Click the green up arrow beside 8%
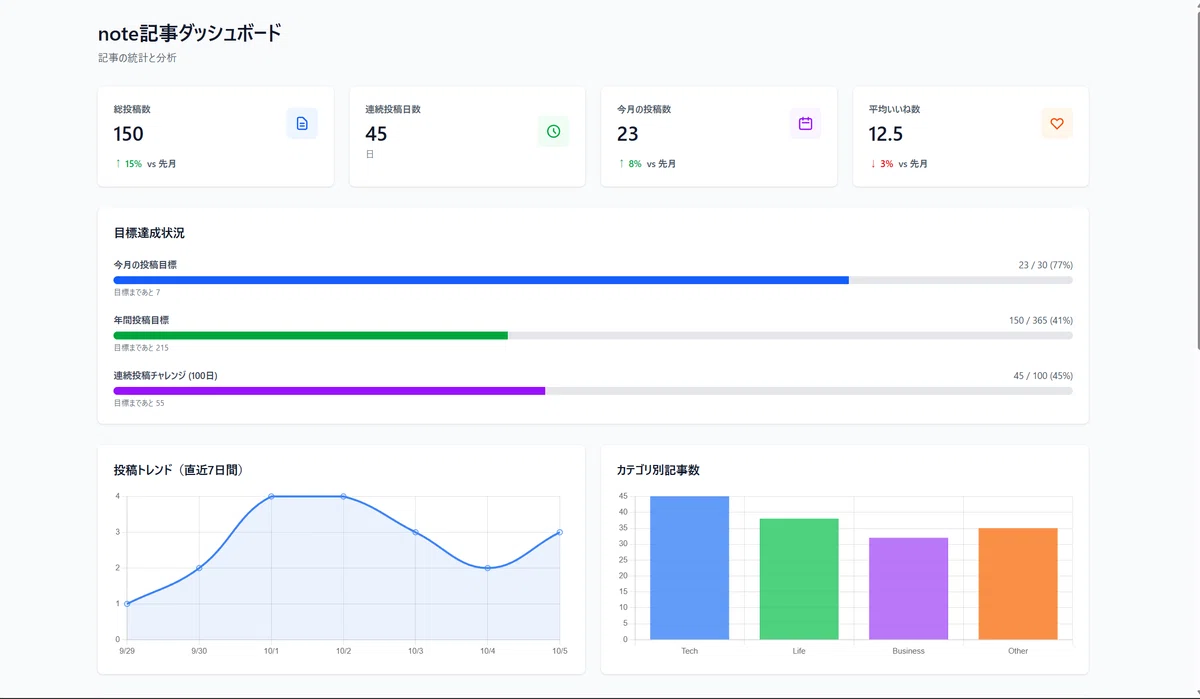The width and height of the screenshot is (1200, 699). (621, 163)
